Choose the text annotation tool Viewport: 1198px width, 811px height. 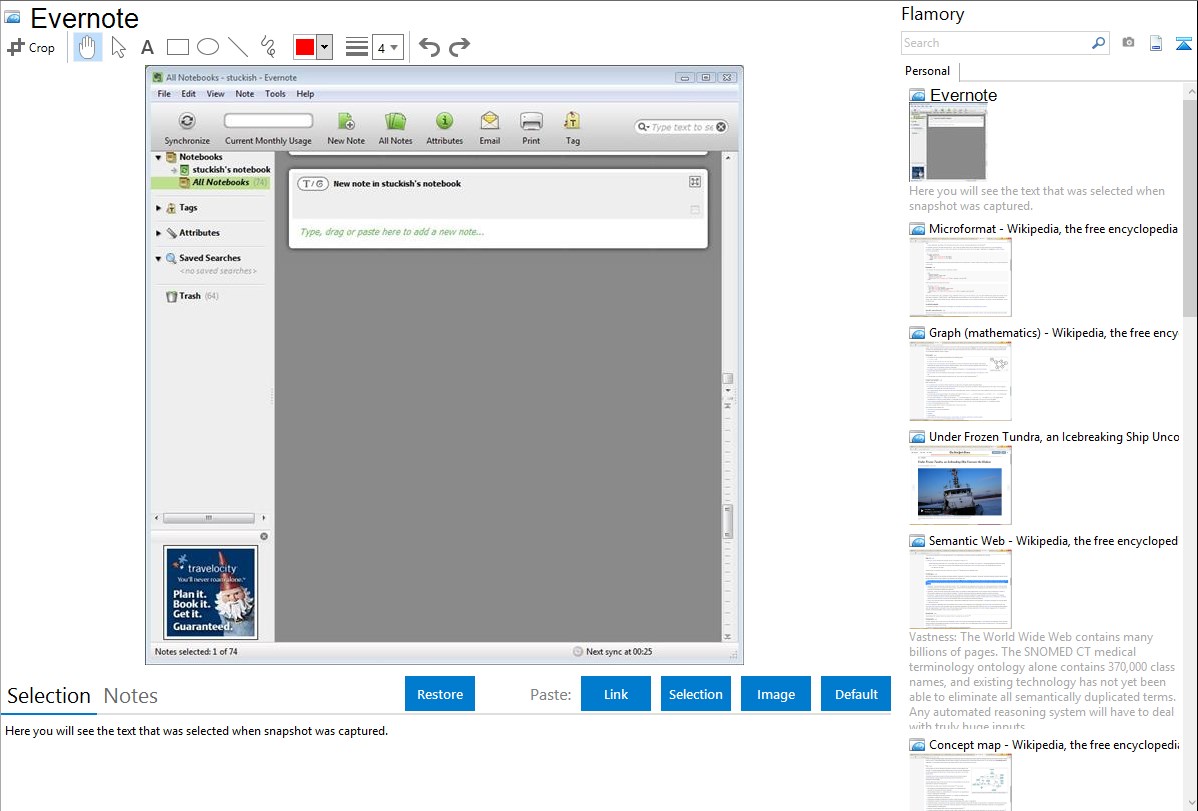pyautogui.click(x=147, y=47)
